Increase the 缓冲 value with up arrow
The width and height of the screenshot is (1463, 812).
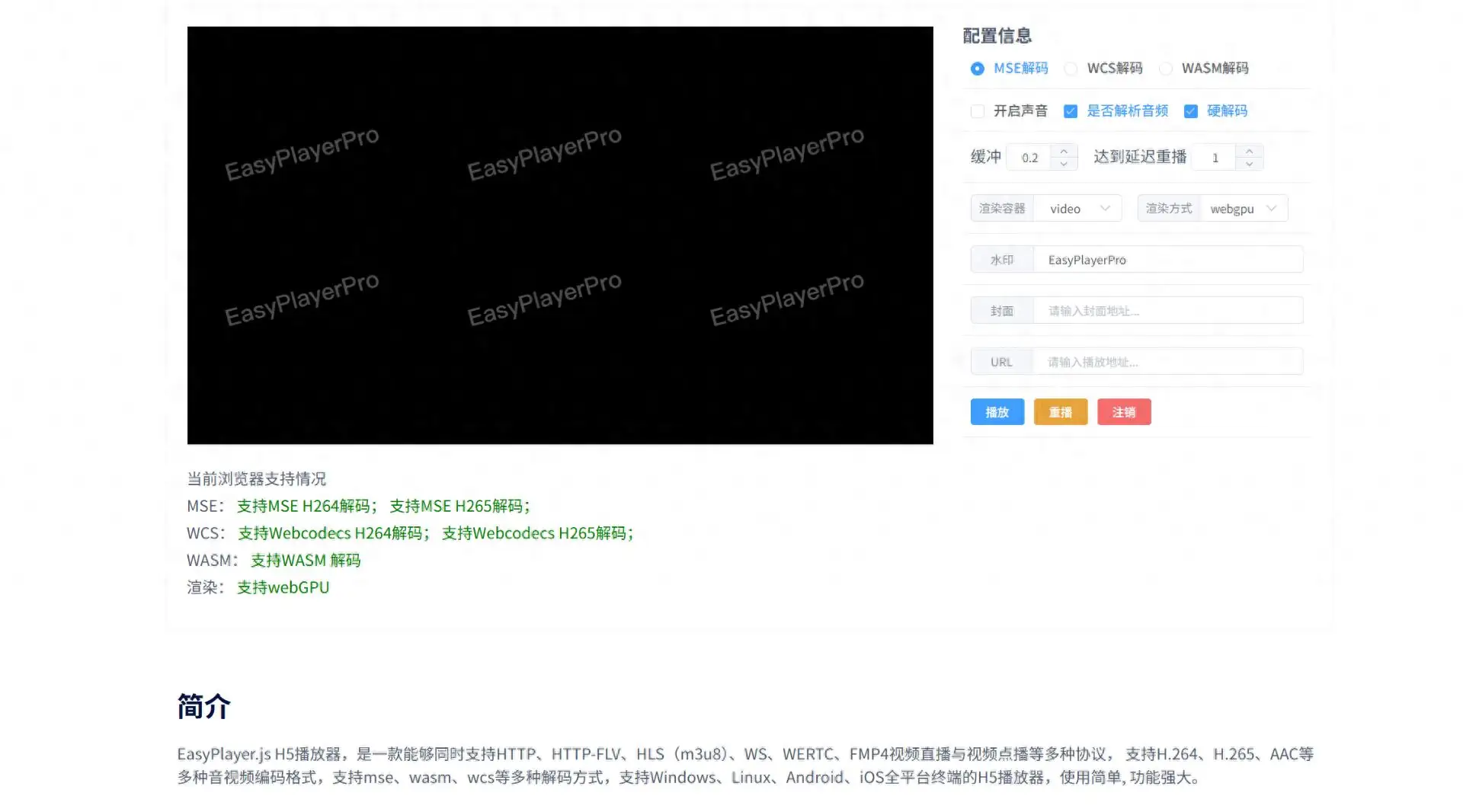[x=1064, y=151]
